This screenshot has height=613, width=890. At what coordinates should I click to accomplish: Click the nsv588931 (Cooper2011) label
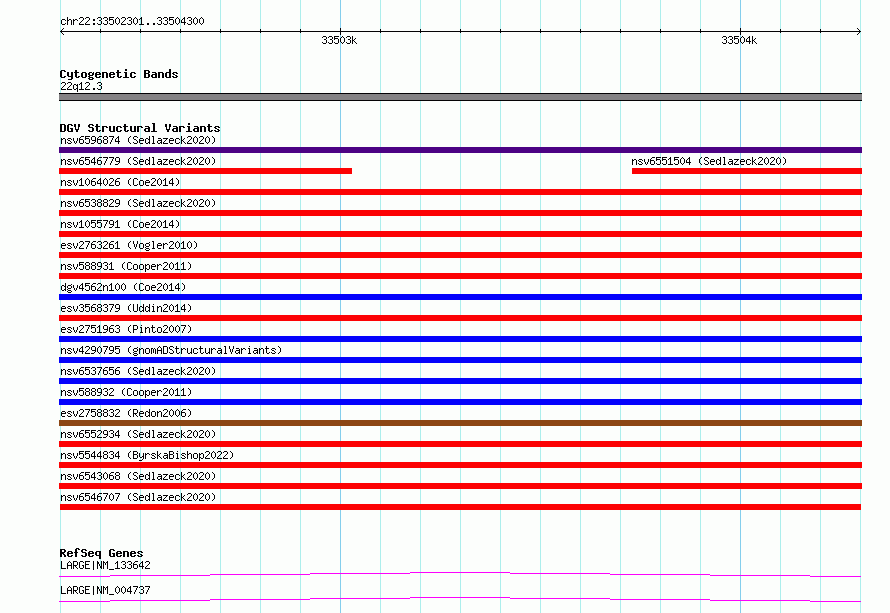tap(126, 266)
